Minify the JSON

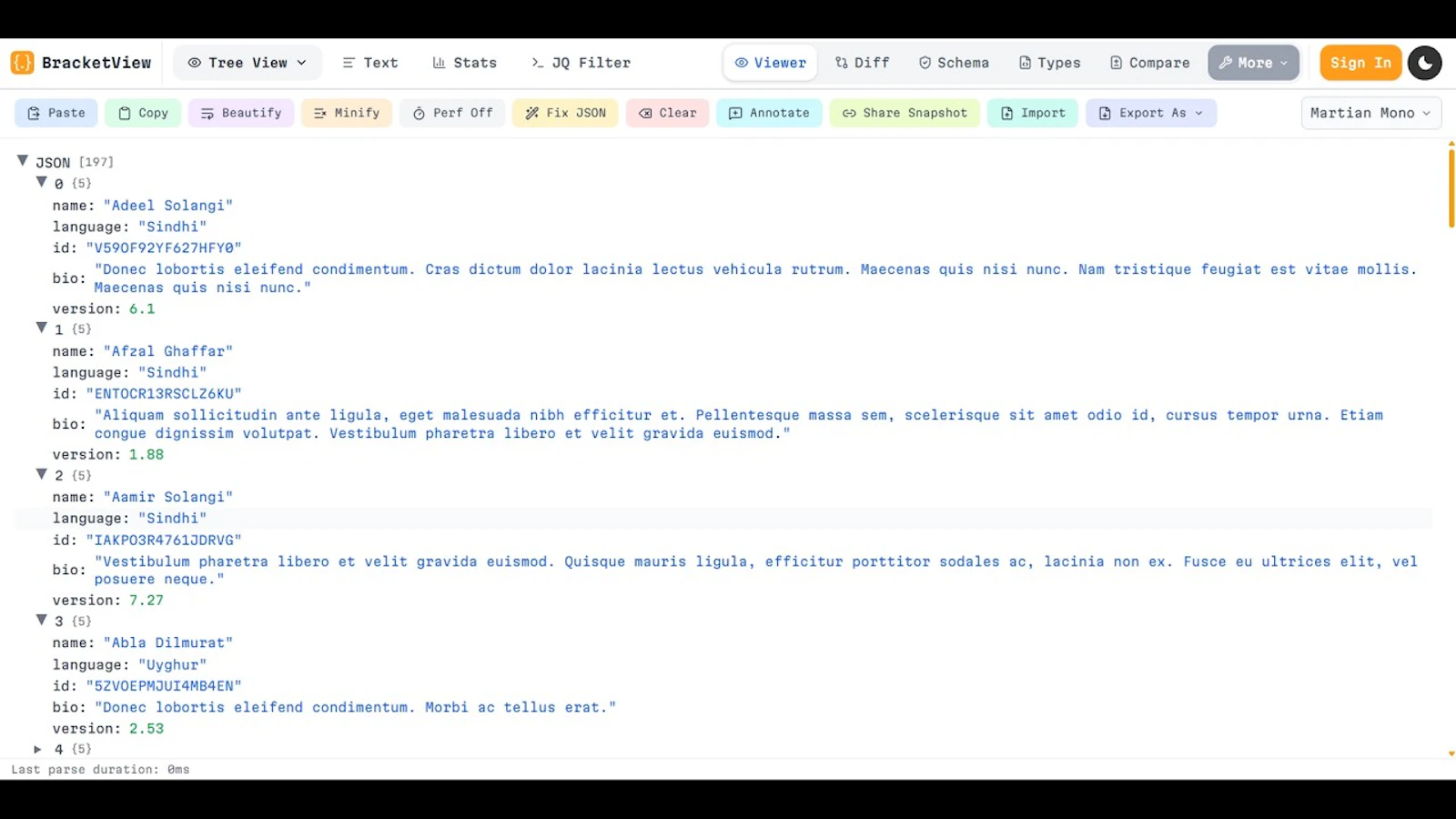point(347,113)
